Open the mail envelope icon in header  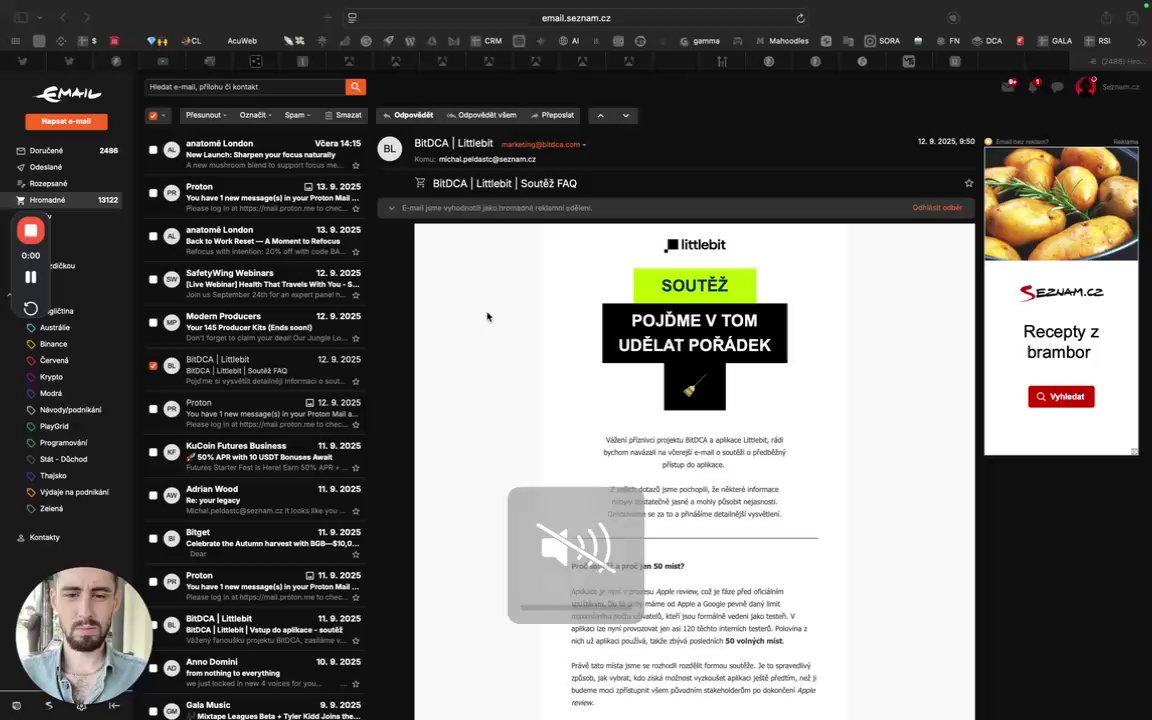(x=1009, y=87)
